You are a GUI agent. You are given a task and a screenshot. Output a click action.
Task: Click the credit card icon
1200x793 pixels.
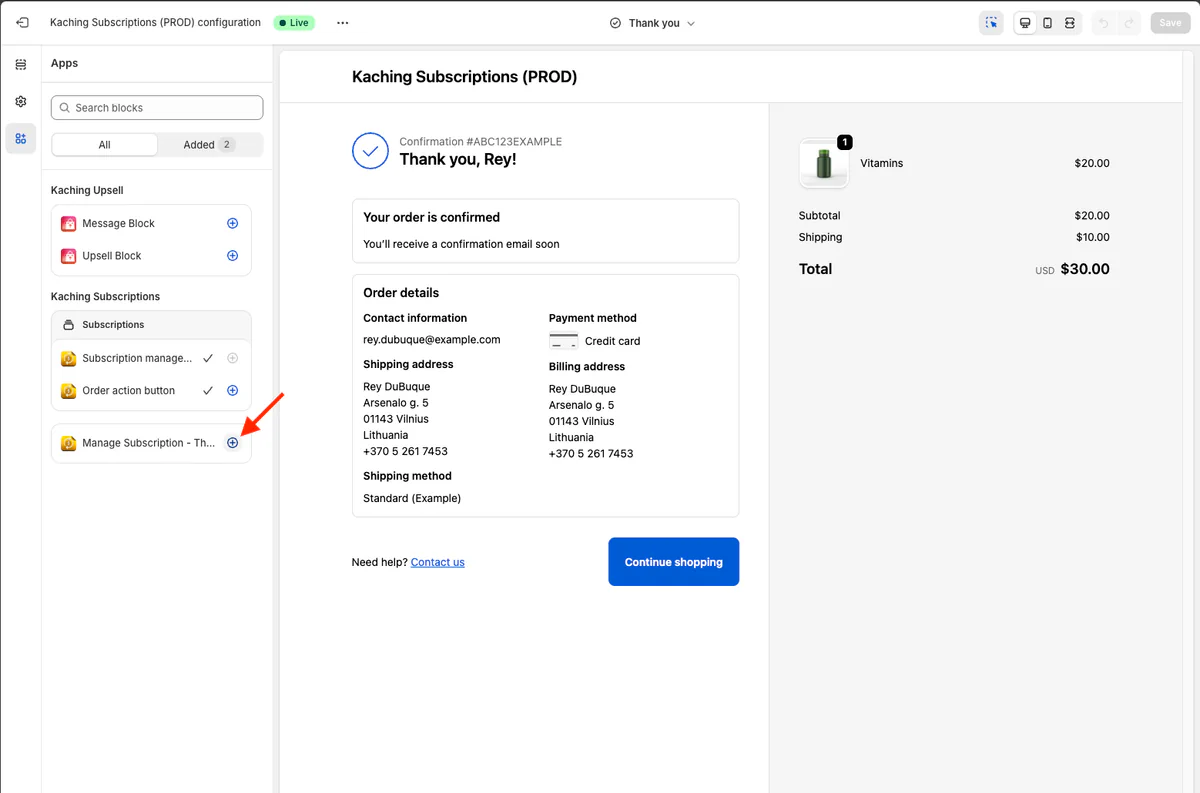[x=563, y=341]
